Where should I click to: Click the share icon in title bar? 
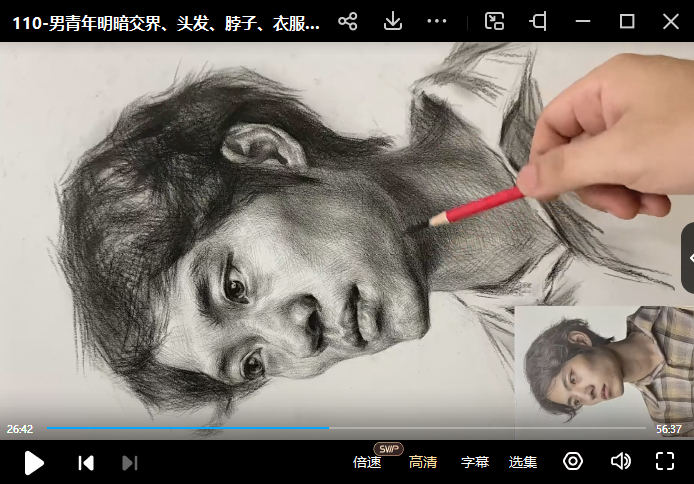pos(348,21)
